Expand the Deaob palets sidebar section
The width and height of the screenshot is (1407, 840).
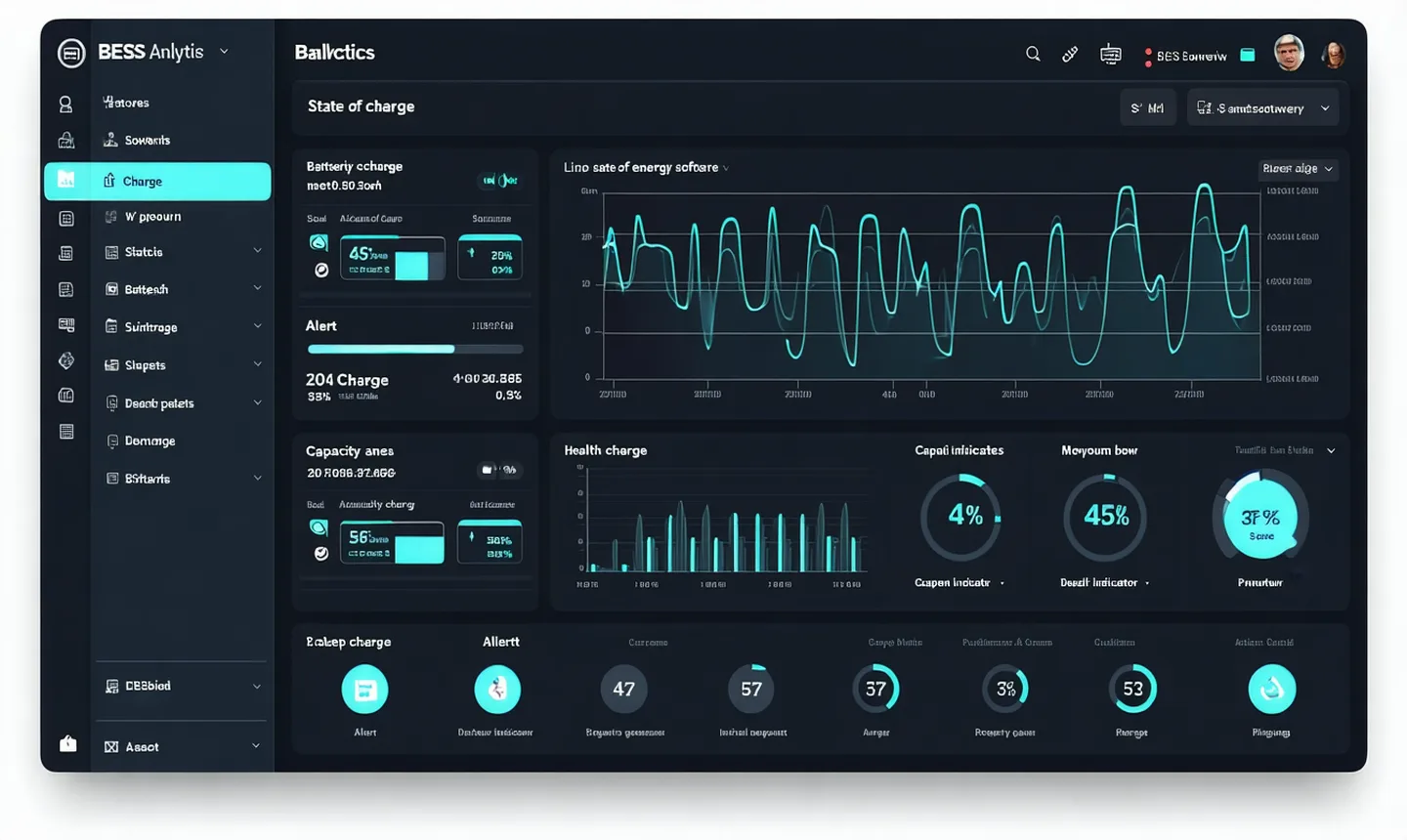click(257, 402)
